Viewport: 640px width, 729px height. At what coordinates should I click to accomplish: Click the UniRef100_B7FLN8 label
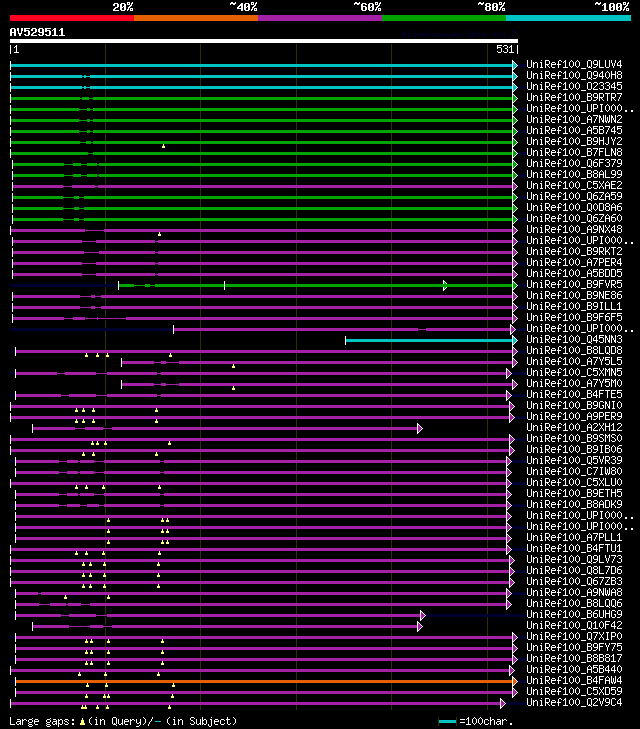tap(574, 152)
